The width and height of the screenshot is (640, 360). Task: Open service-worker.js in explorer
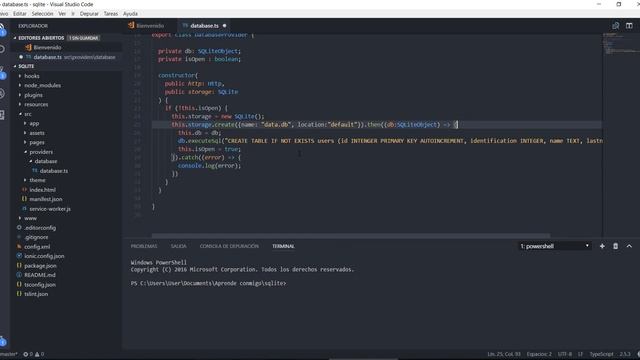point(50,209)
